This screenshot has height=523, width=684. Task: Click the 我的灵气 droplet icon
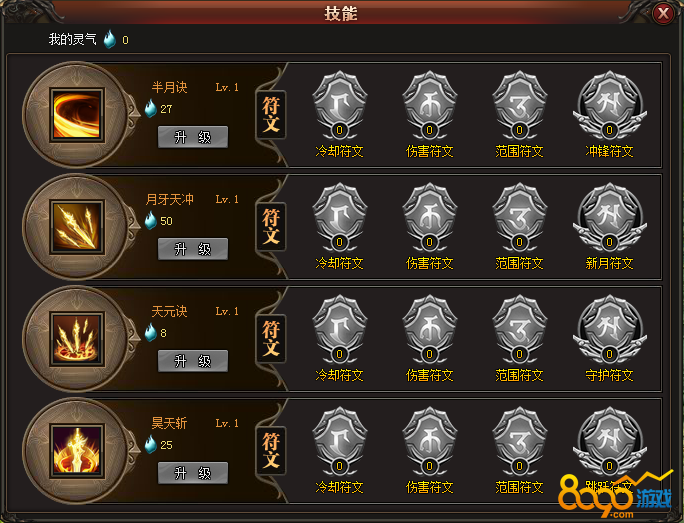[x=110, y=39]
